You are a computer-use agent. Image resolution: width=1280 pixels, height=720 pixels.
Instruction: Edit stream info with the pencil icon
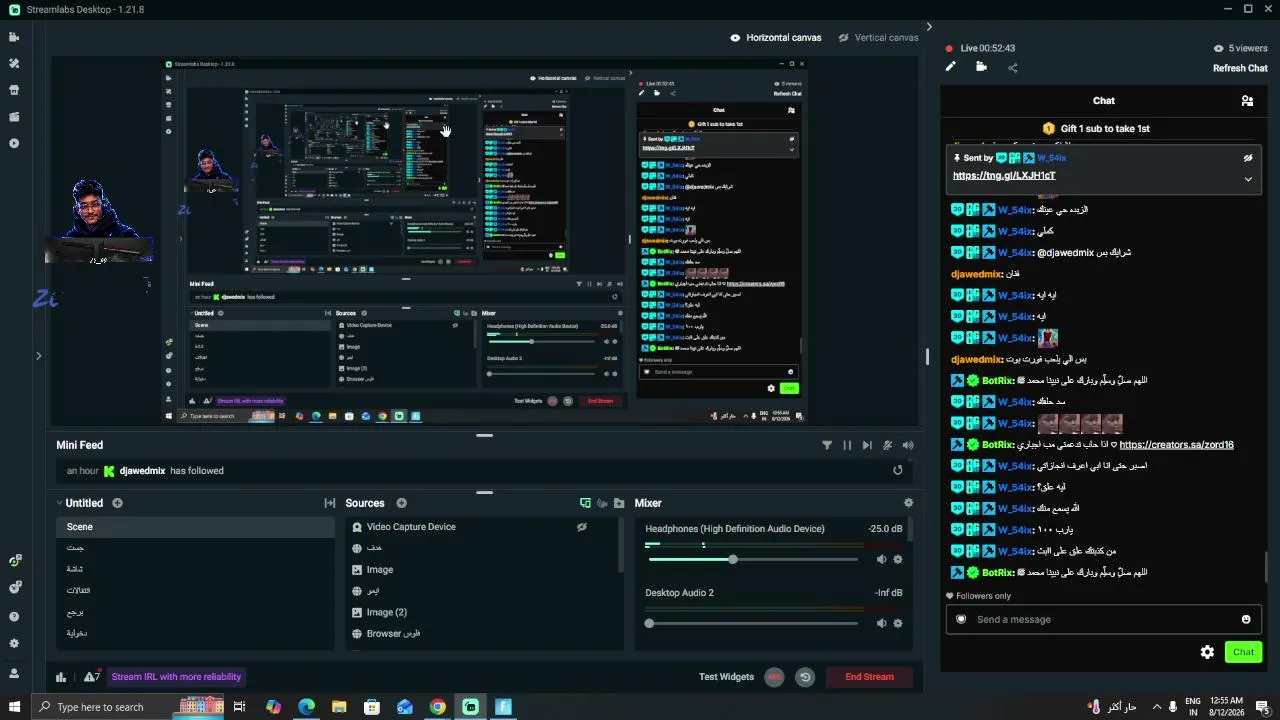click(x=951, y=67)
